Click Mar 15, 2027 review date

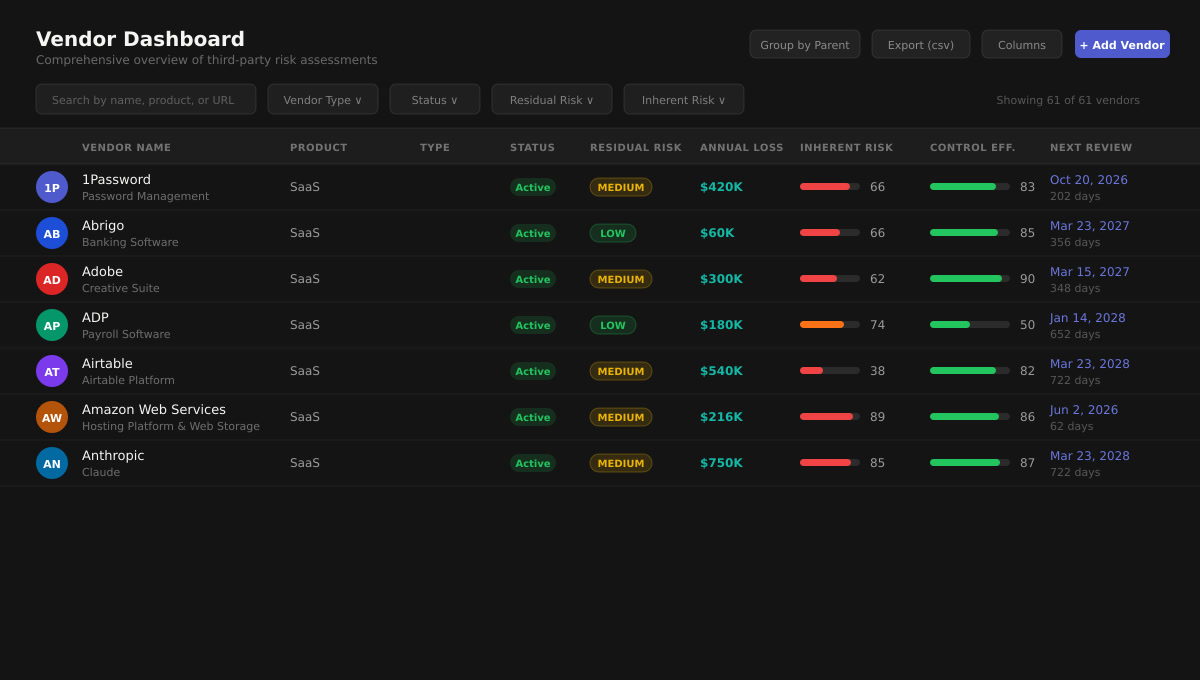[1090, 272]
